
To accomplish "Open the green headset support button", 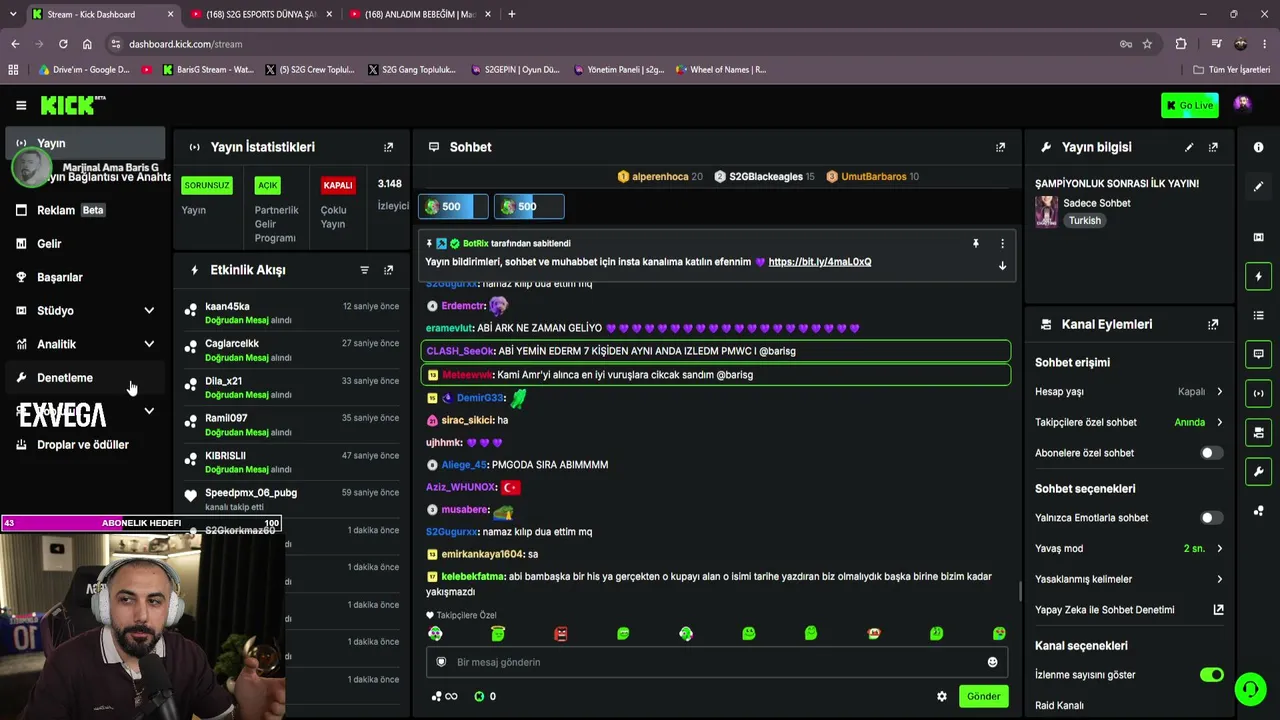I will coord(1250,689).
